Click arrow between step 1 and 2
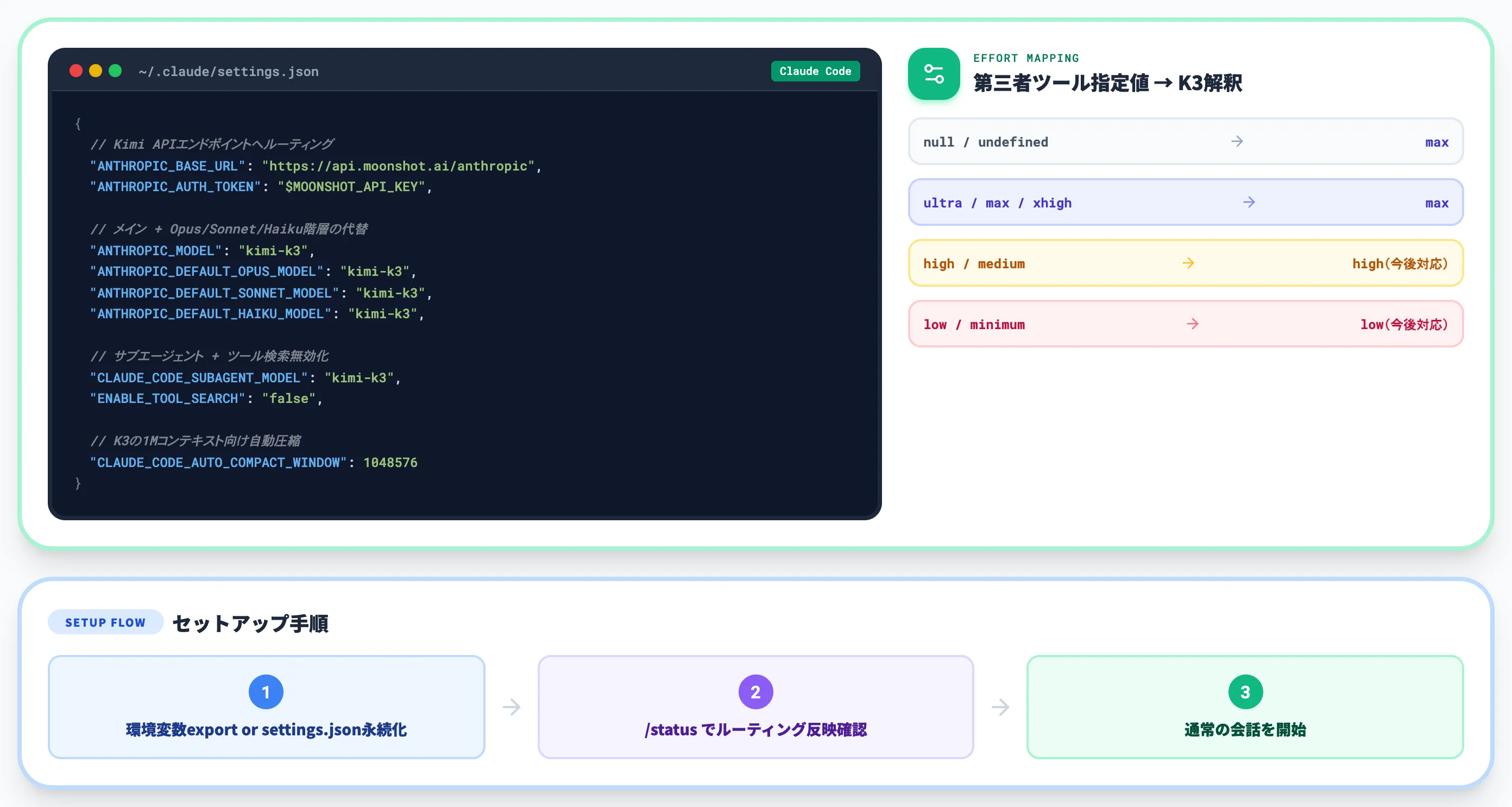The image size is (1512, 807). (511, 707)
